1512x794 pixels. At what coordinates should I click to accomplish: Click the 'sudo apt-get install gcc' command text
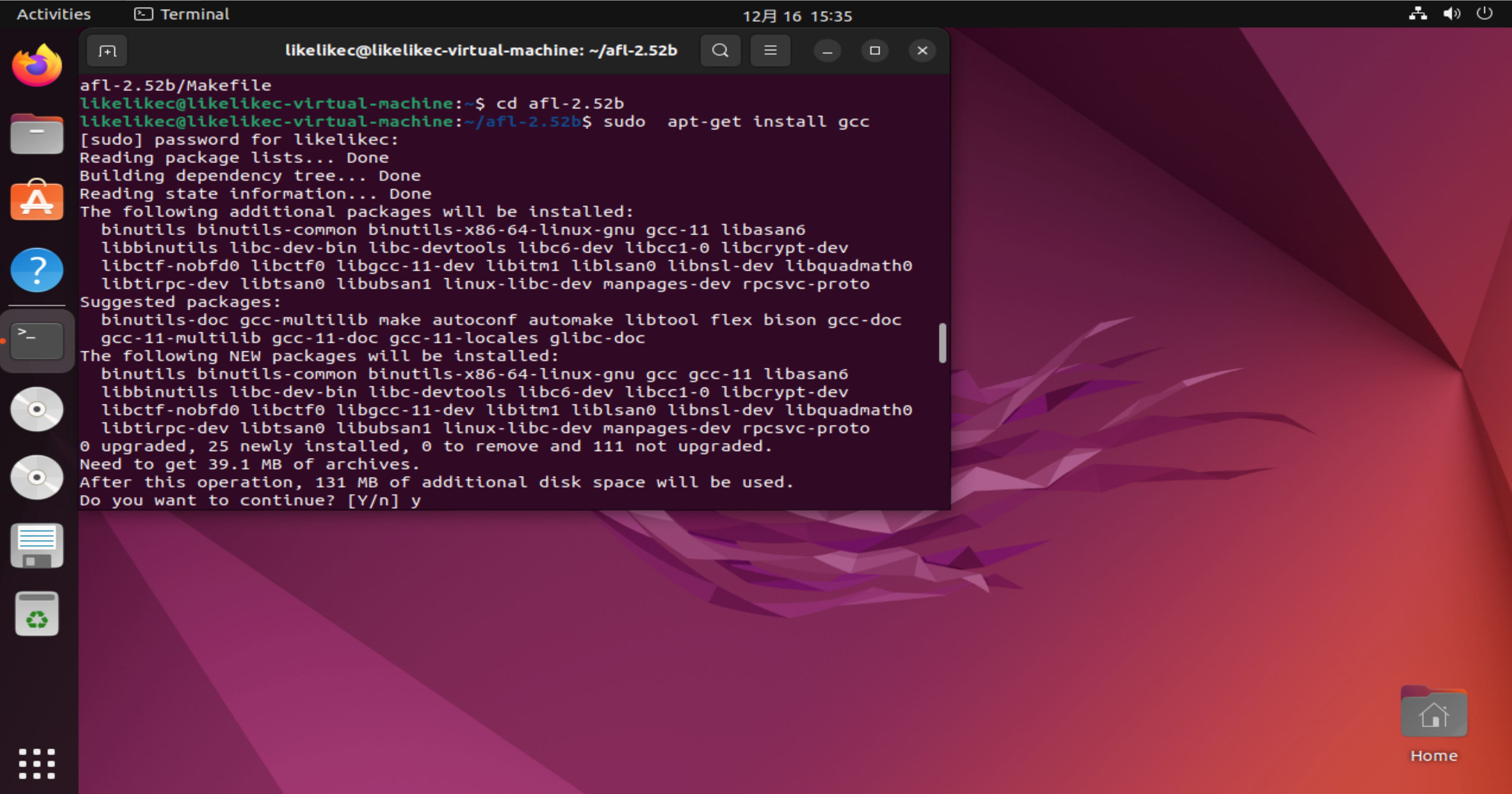tap(736, 122)
